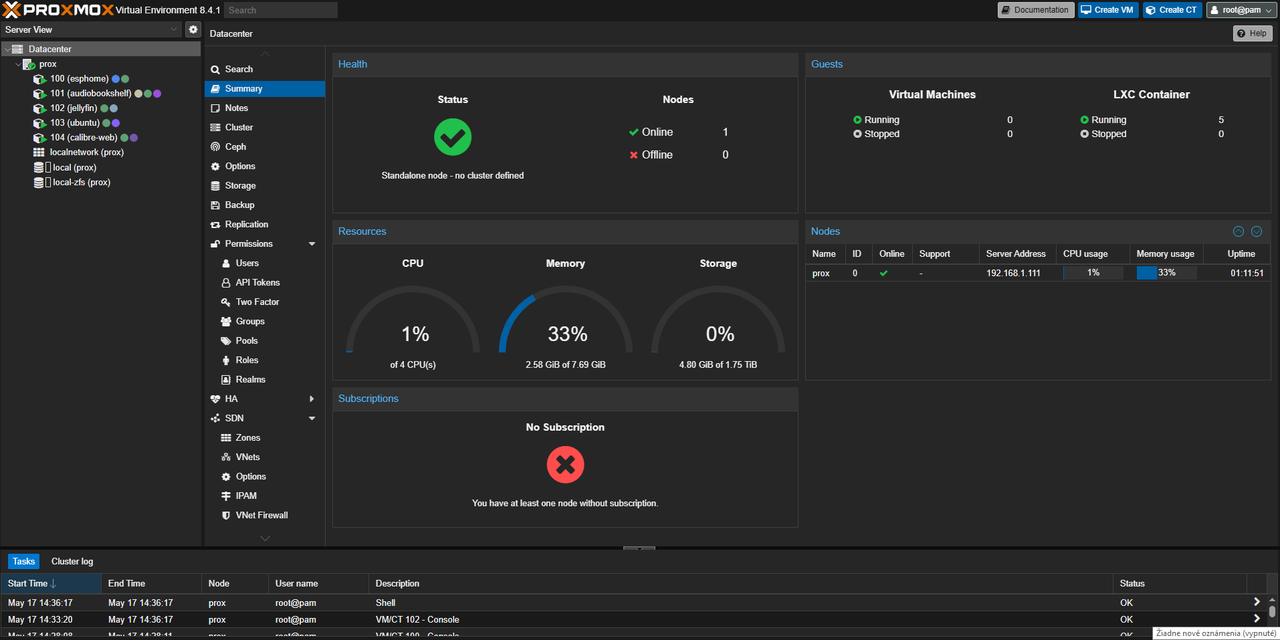Select container 103 (ubuntu)
Screen dimensions: 1280x640
coord(74,123)
